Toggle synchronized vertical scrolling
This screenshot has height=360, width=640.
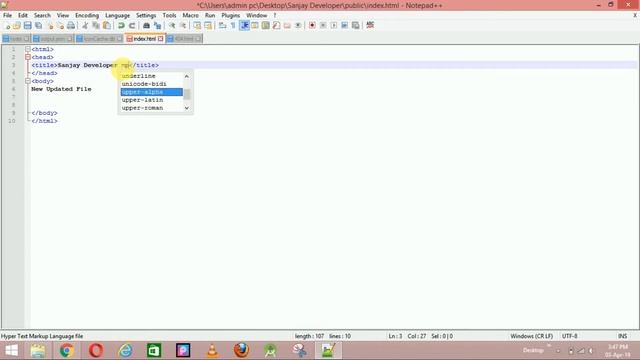tap(197, 26)
